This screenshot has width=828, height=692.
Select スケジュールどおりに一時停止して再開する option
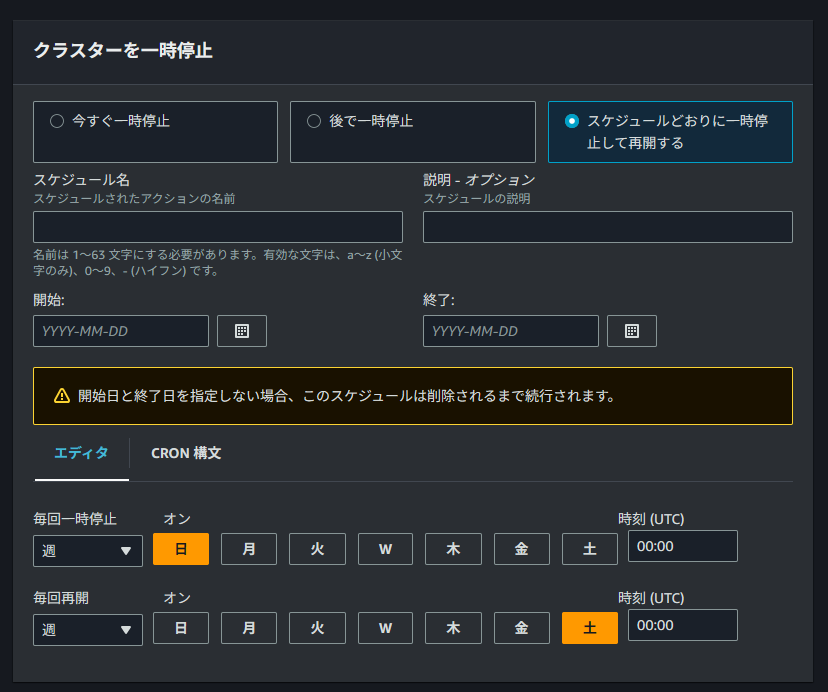pos(571,120)
